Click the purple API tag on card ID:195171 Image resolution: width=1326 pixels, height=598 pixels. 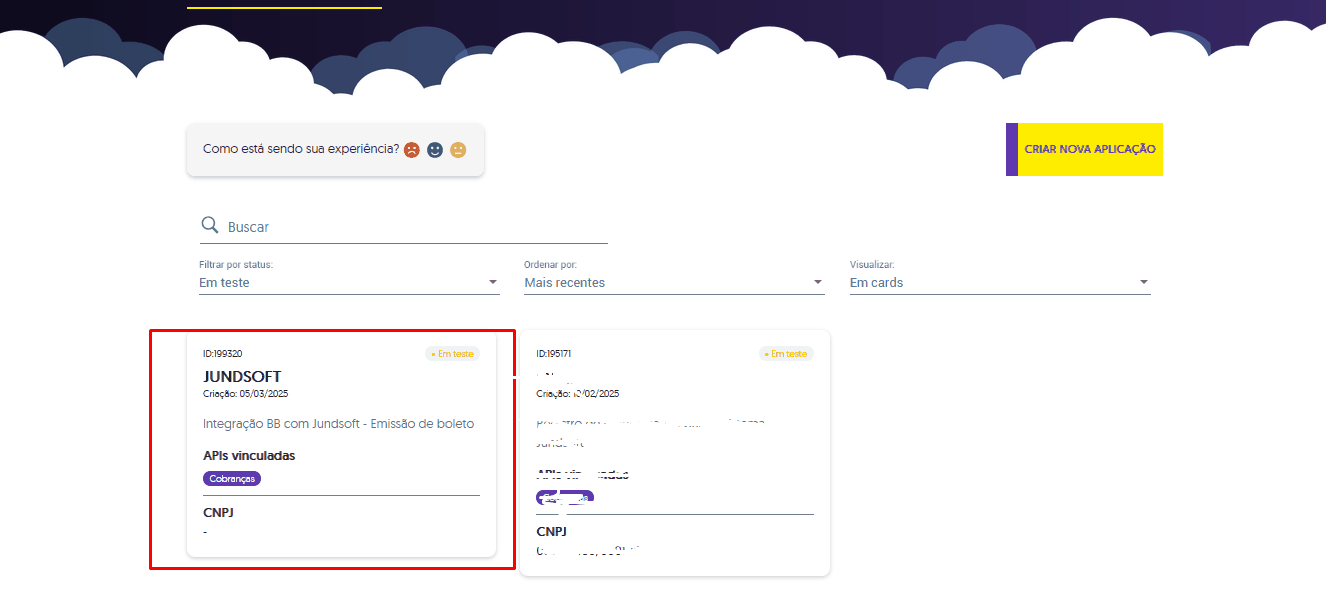click(565, 496)
